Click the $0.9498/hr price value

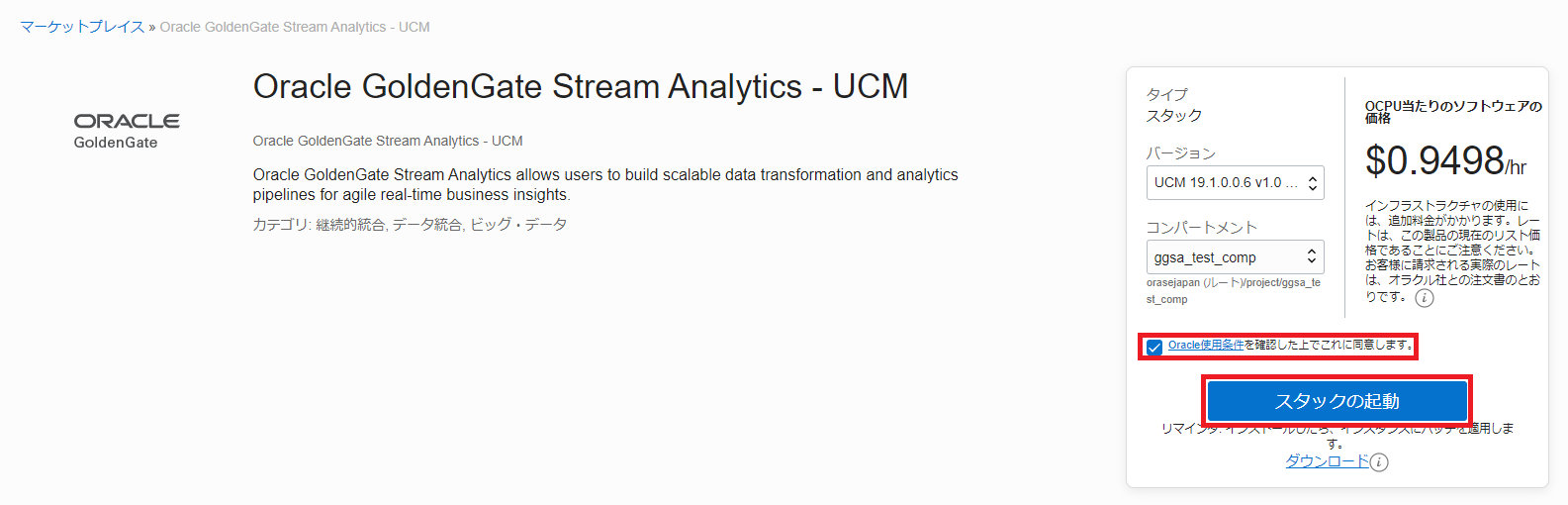(x=1445, y=160)
